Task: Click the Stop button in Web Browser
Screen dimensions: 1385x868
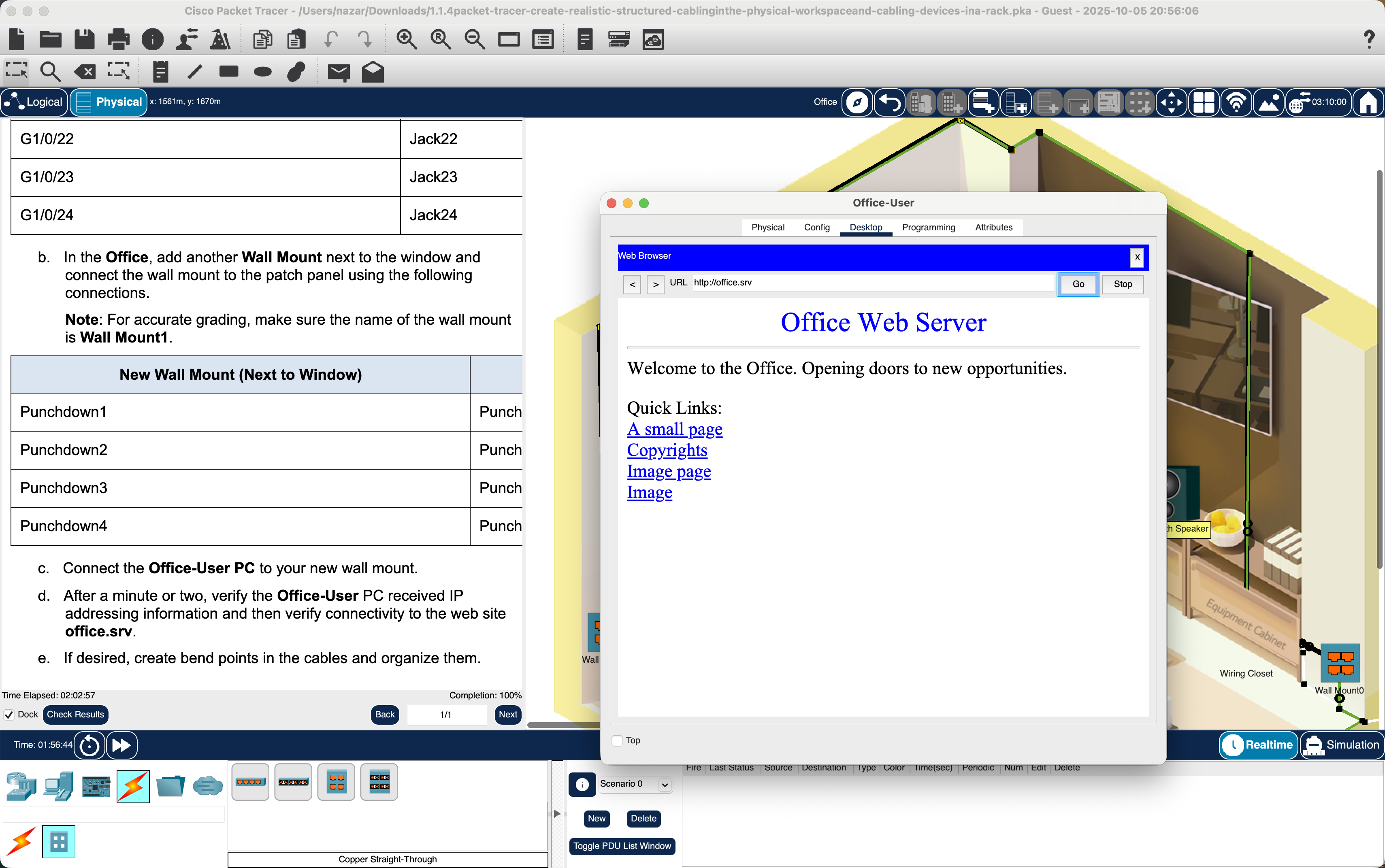Action: tap(1123, 284)
